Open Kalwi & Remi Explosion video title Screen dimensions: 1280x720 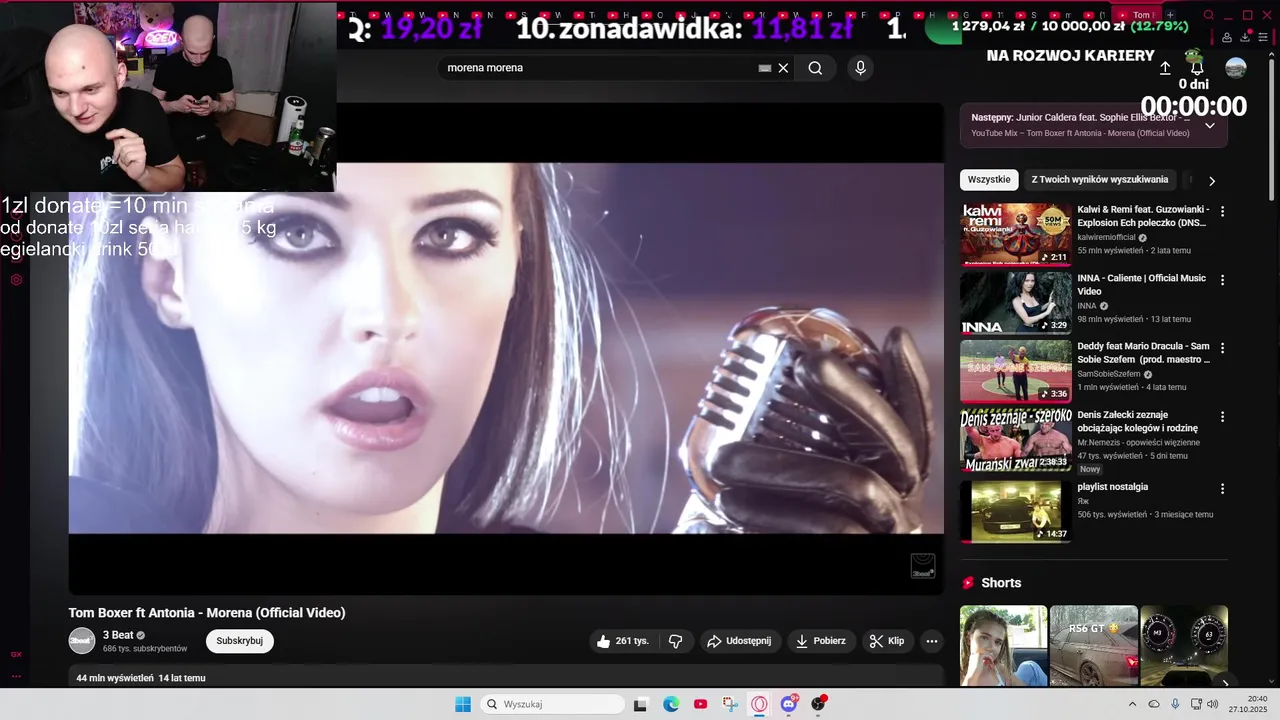(x=1143, y=216)
